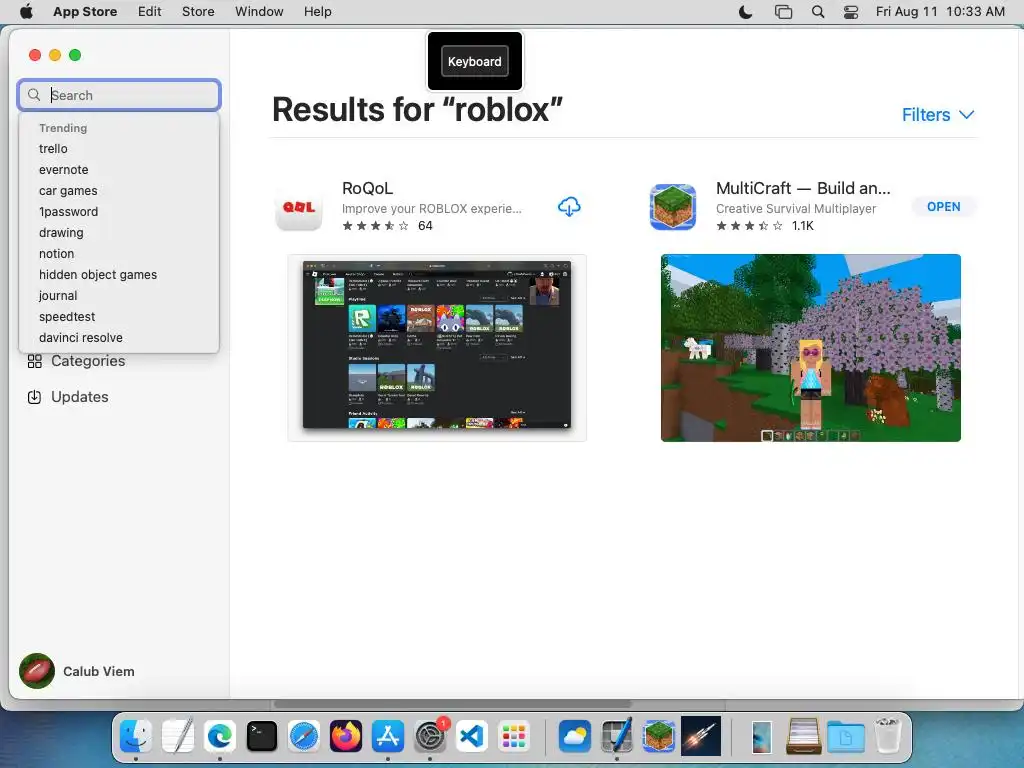Launch Safari from the dock
This screenshot has height=768, width=1024.
[304, 737]
